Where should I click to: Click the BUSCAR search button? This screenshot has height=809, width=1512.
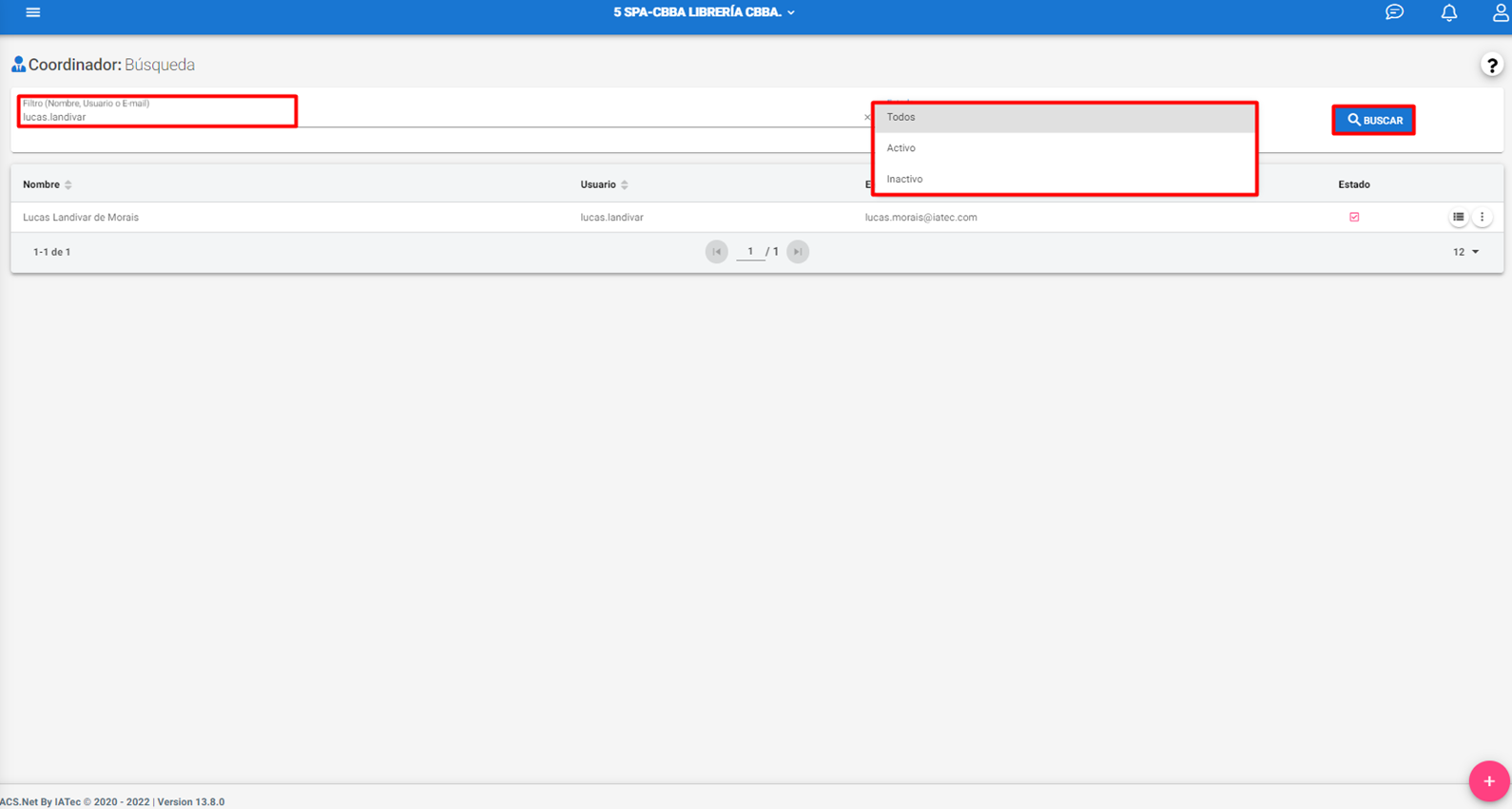point(1374,120)
